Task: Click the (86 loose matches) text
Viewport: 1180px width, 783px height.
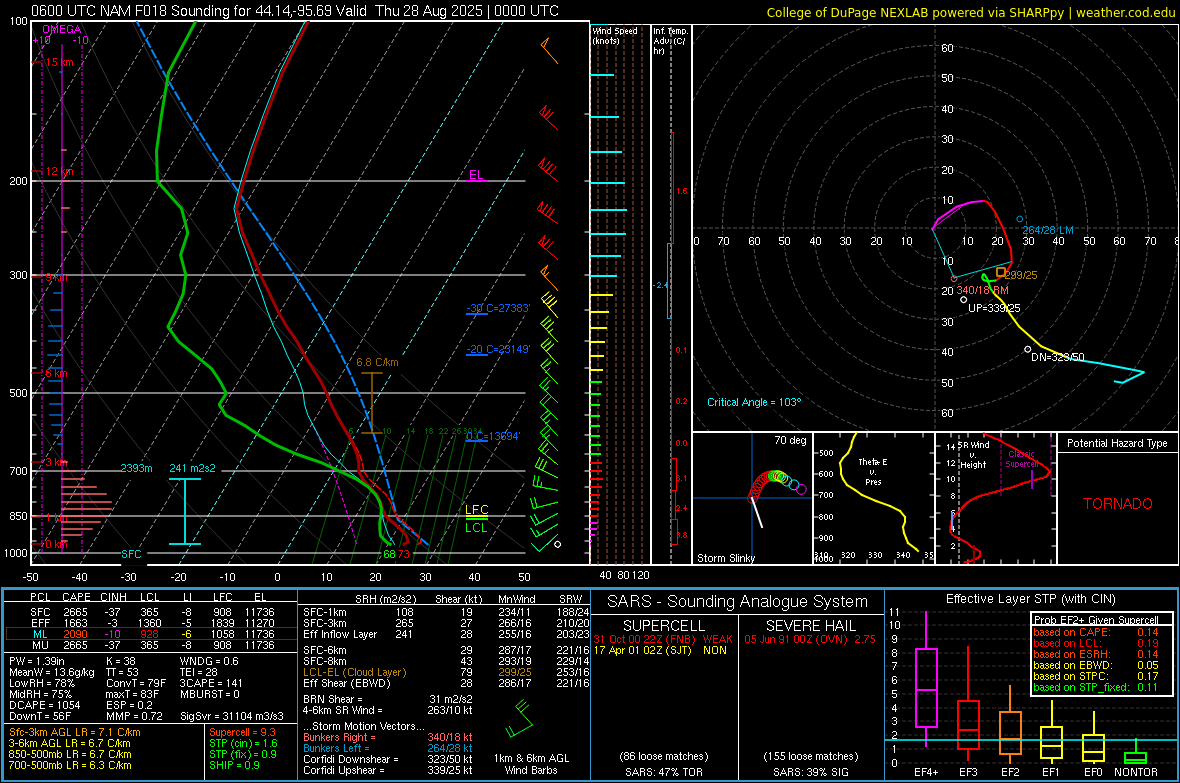Action: click(x=664, y=757)
